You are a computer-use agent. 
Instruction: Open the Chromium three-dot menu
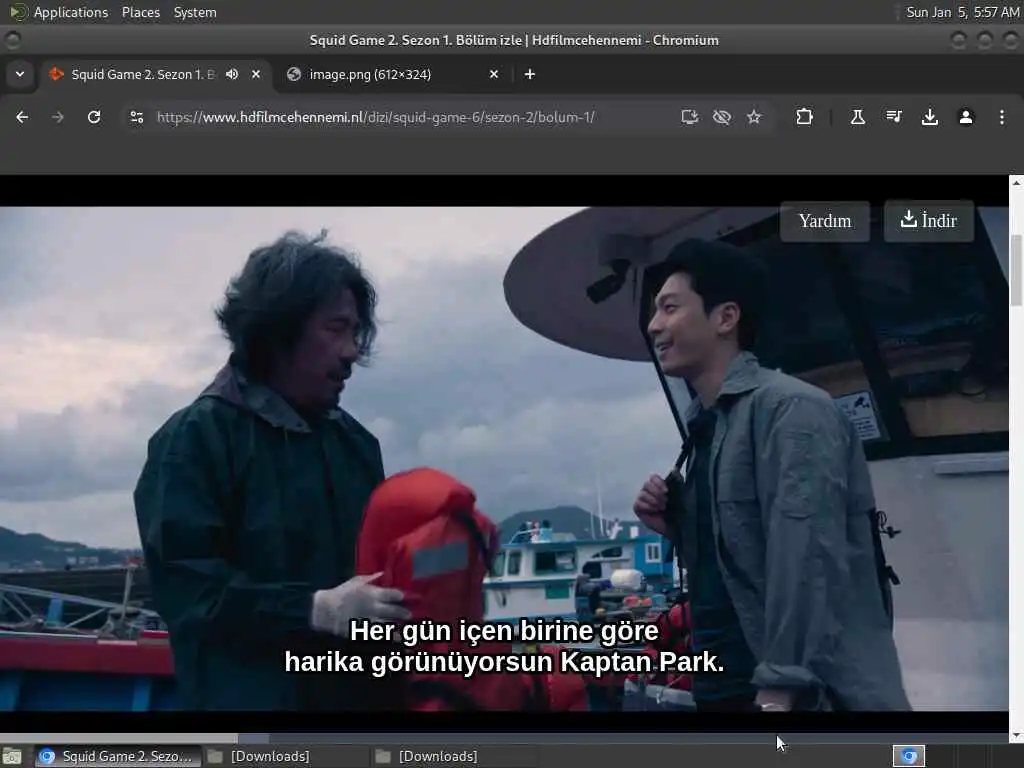pyautogui.click(x=1002, y=117)
